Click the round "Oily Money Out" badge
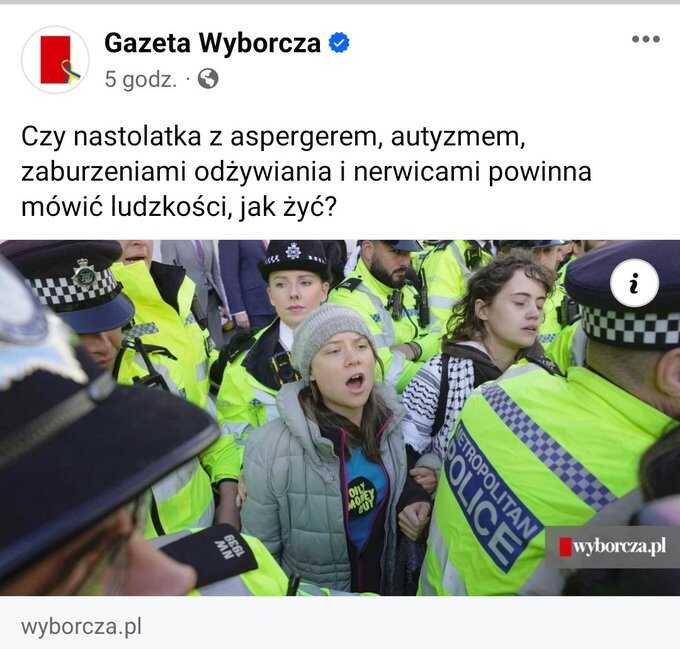 [362, 497]
